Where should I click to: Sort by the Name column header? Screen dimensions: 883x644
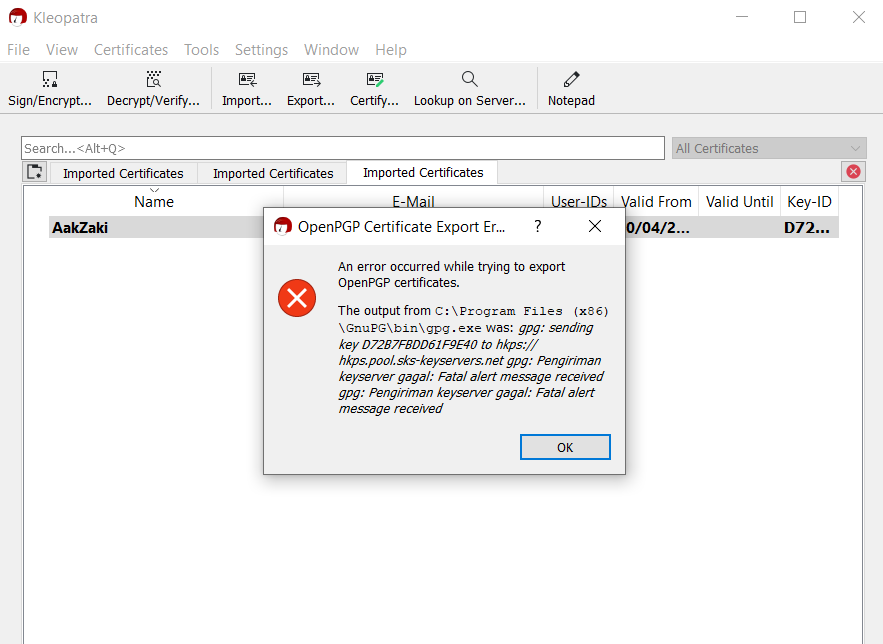(154, 202)
